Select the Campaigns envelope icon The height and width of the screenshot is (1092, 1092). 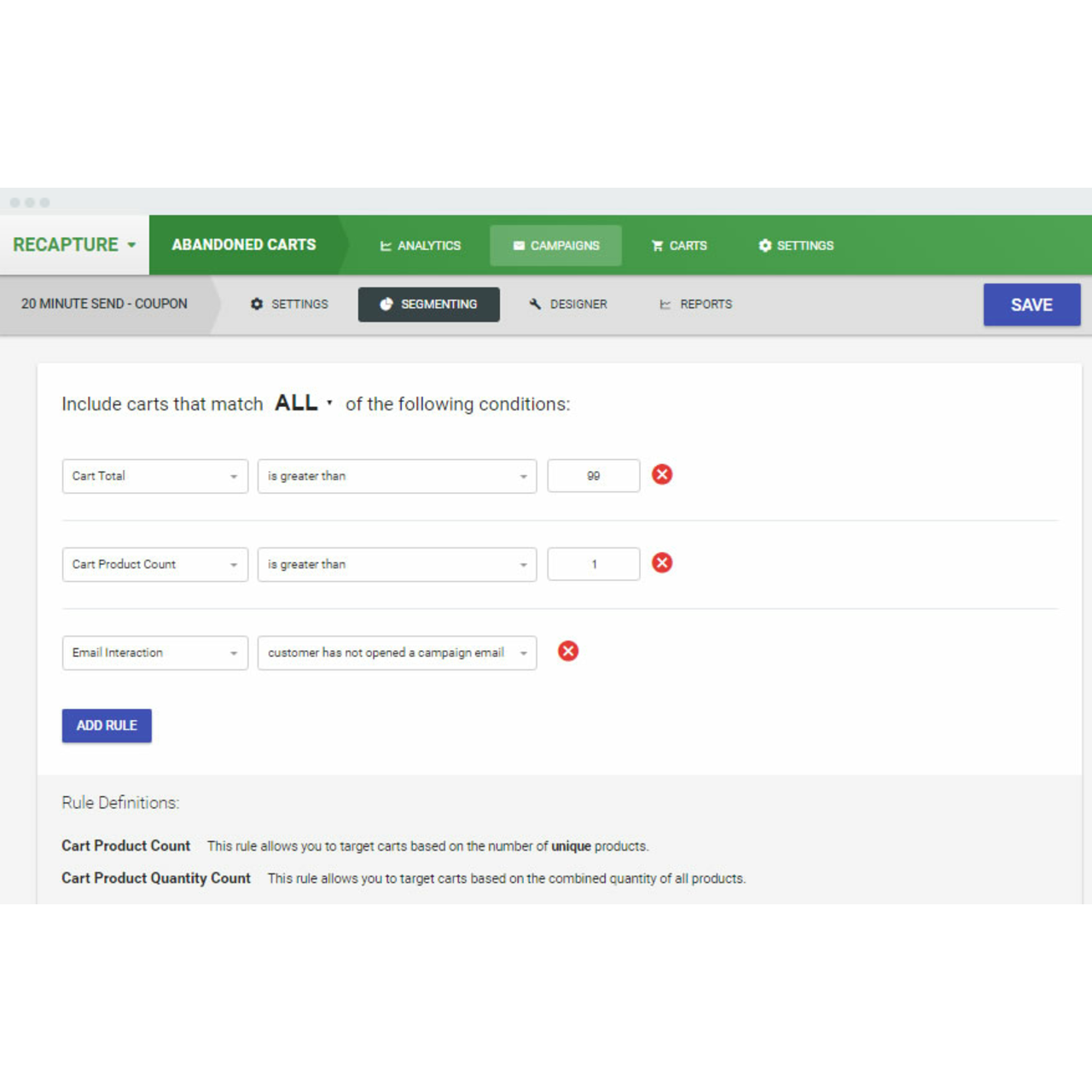(519, 245)
